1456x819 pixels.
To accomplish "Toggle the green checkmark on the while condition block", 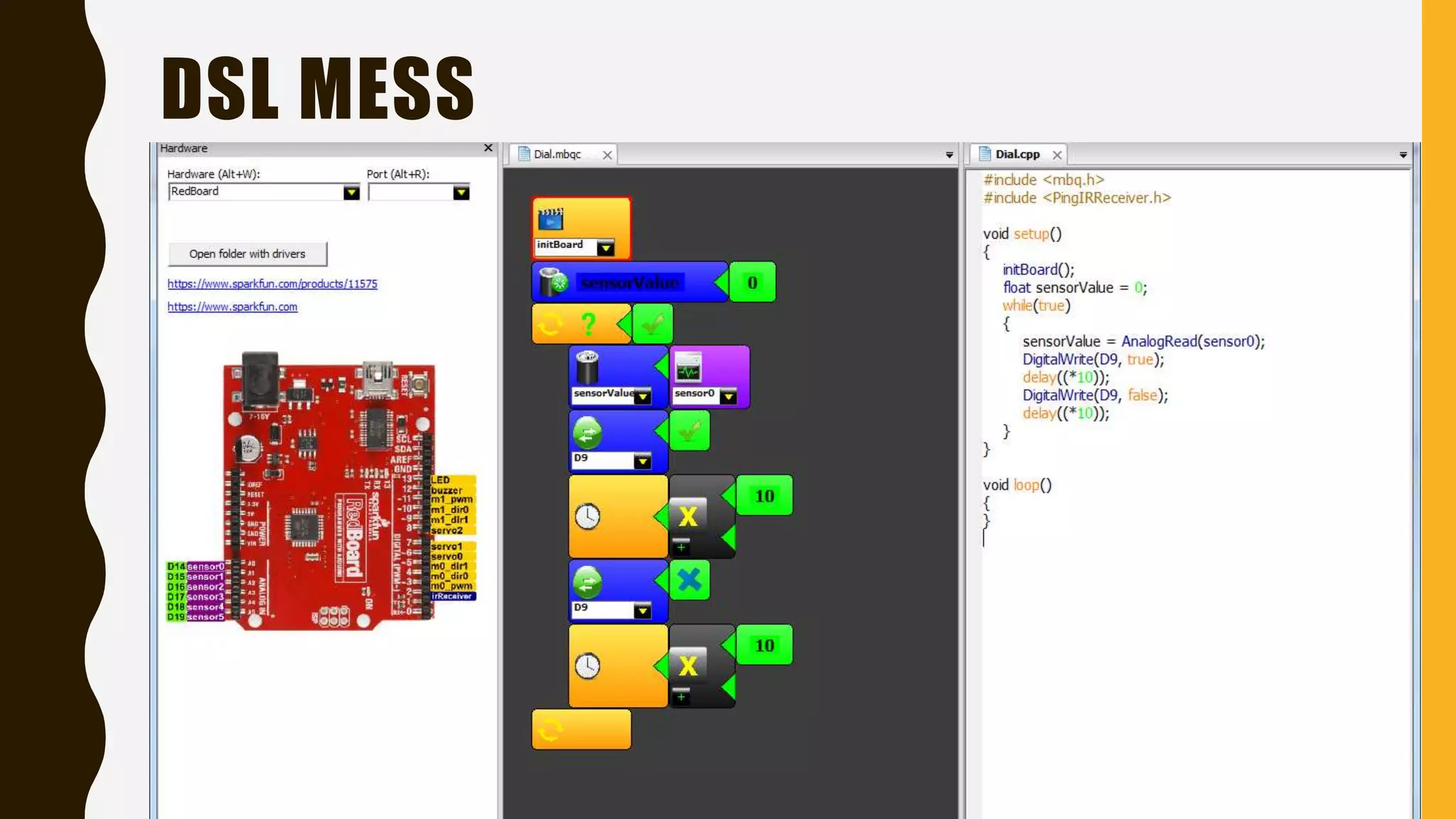I will point(652,324).
